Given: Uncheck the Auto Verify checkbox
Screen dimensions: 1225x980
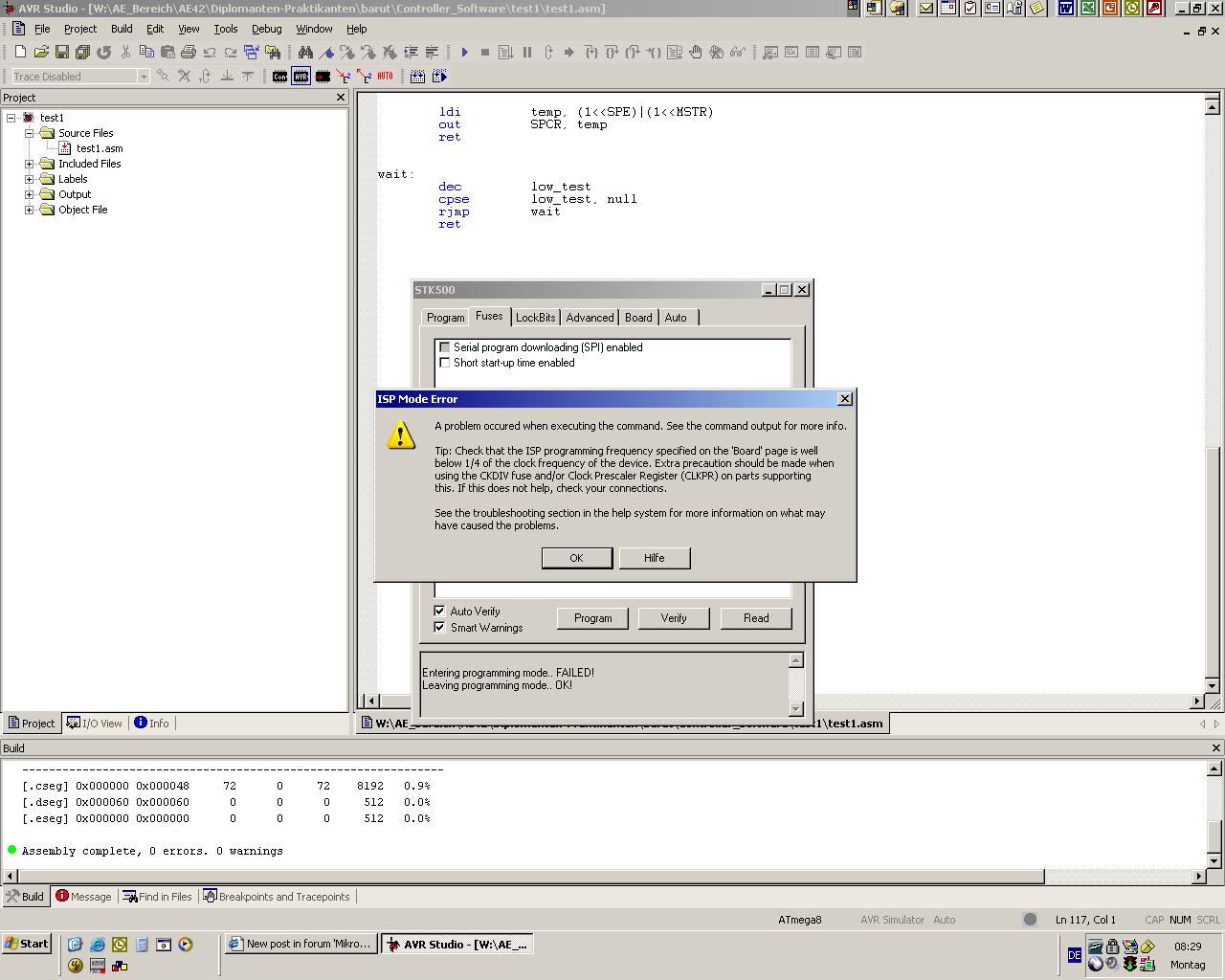Looking at the screenshot, I should pos(439,611).
